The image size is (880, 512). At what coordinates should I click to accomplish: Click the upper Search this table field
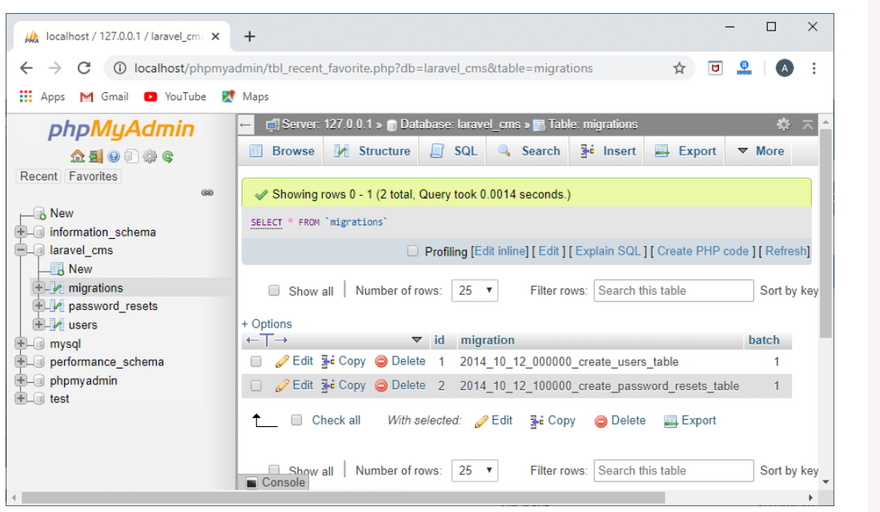pyautogui.click(x=673, y=291)
